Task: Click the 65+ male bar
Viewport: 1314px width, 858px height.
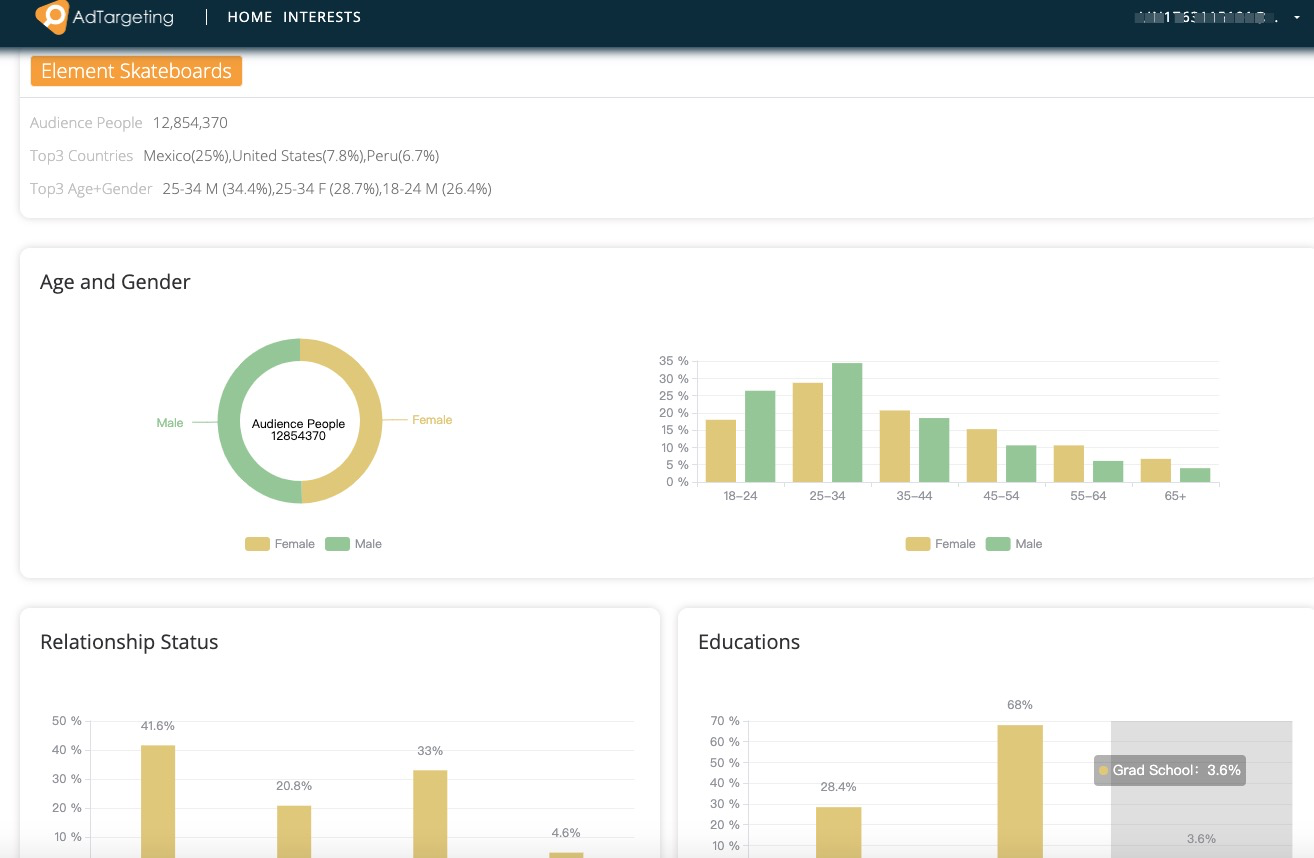Action: point(1195,475)
